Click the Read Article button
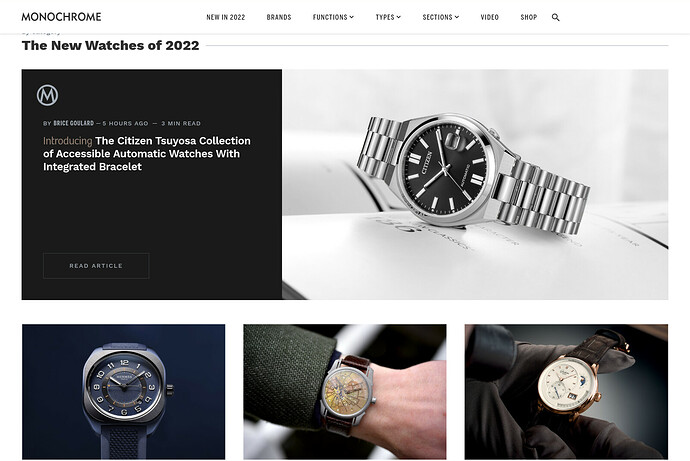 (96, 266)
